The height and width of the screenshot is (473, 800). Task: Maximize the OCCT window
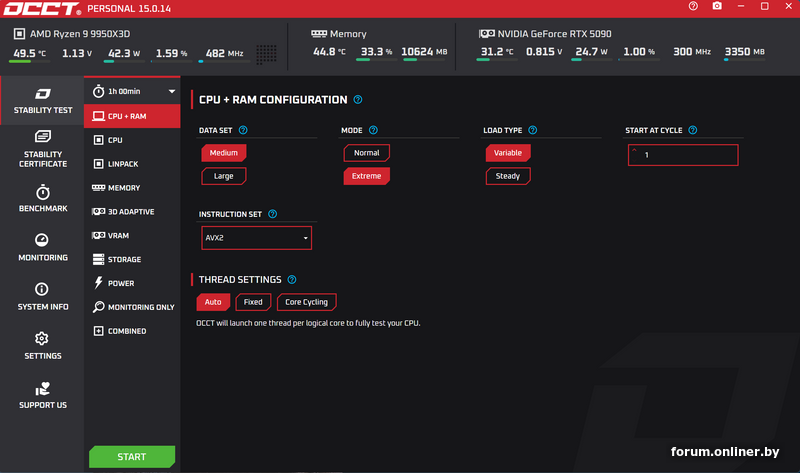[764, 6]
